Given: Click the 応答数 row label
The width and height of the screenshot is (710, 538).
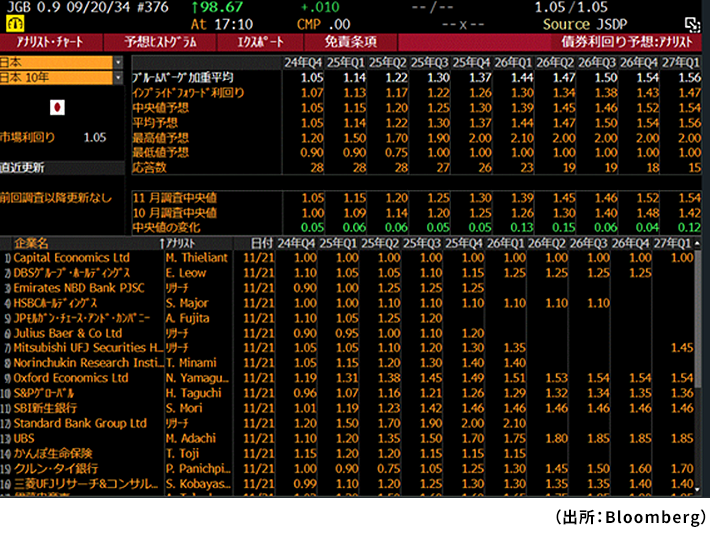Looking at the screenshot, I should tap(149, 168).
